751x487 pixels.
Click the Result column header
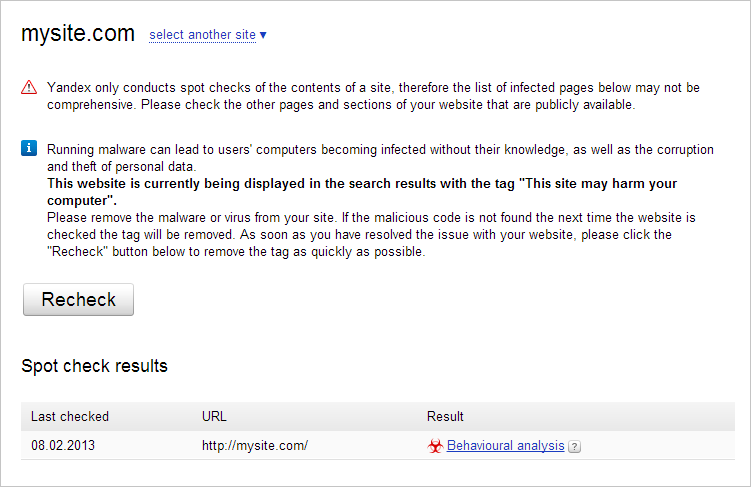click(x=445, y=416)
